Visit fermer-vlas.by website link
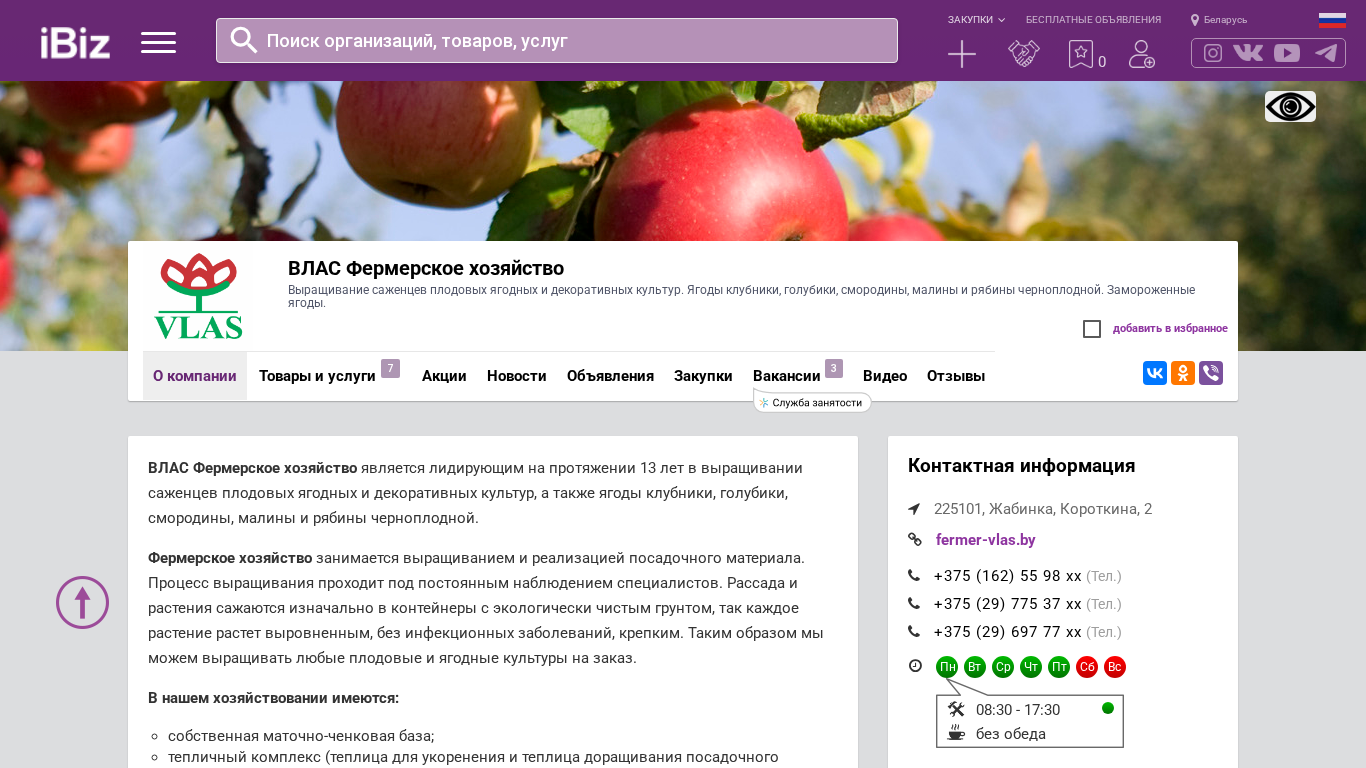1366x768 pixels. coord(986,540)
